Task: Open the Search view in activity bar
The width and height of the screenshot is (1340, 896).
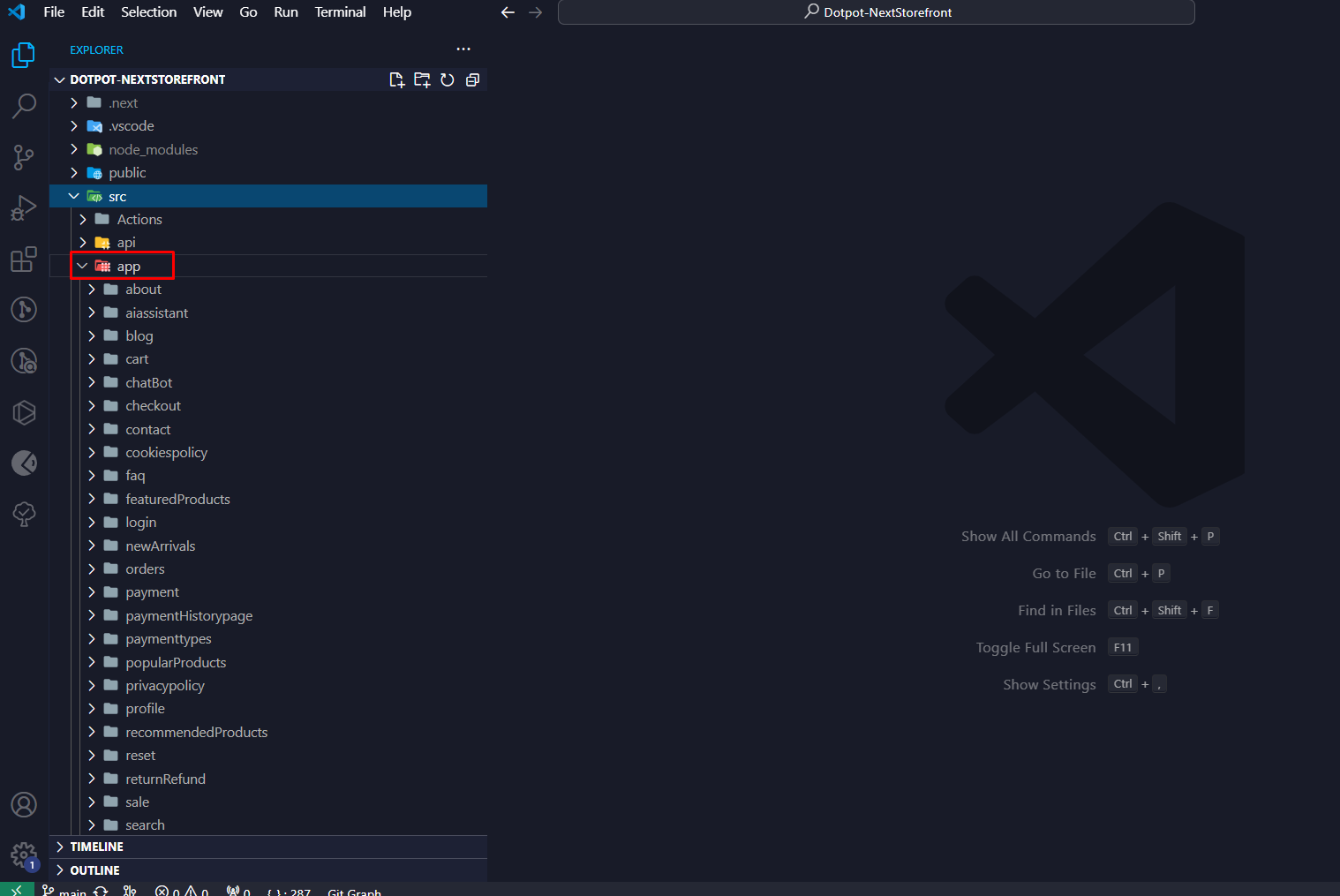Action: tap(24, 106)
